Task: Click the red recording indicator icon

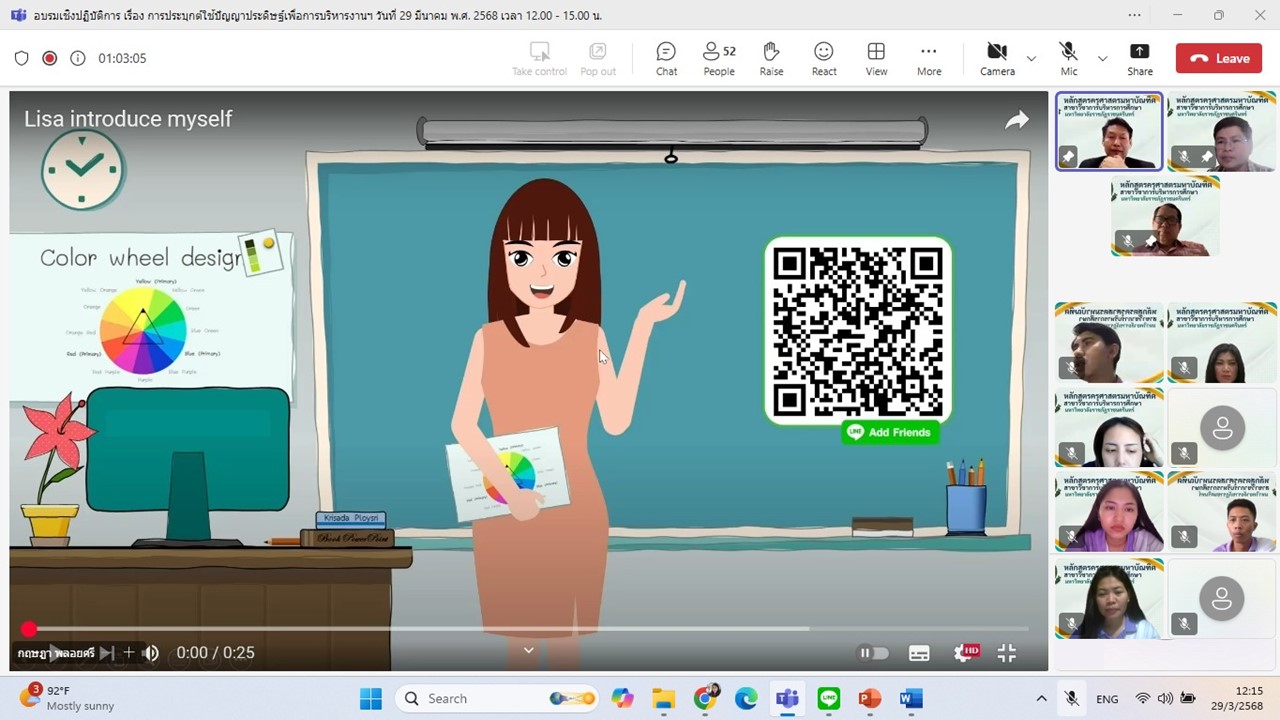Action: click(x=49, y=58)
